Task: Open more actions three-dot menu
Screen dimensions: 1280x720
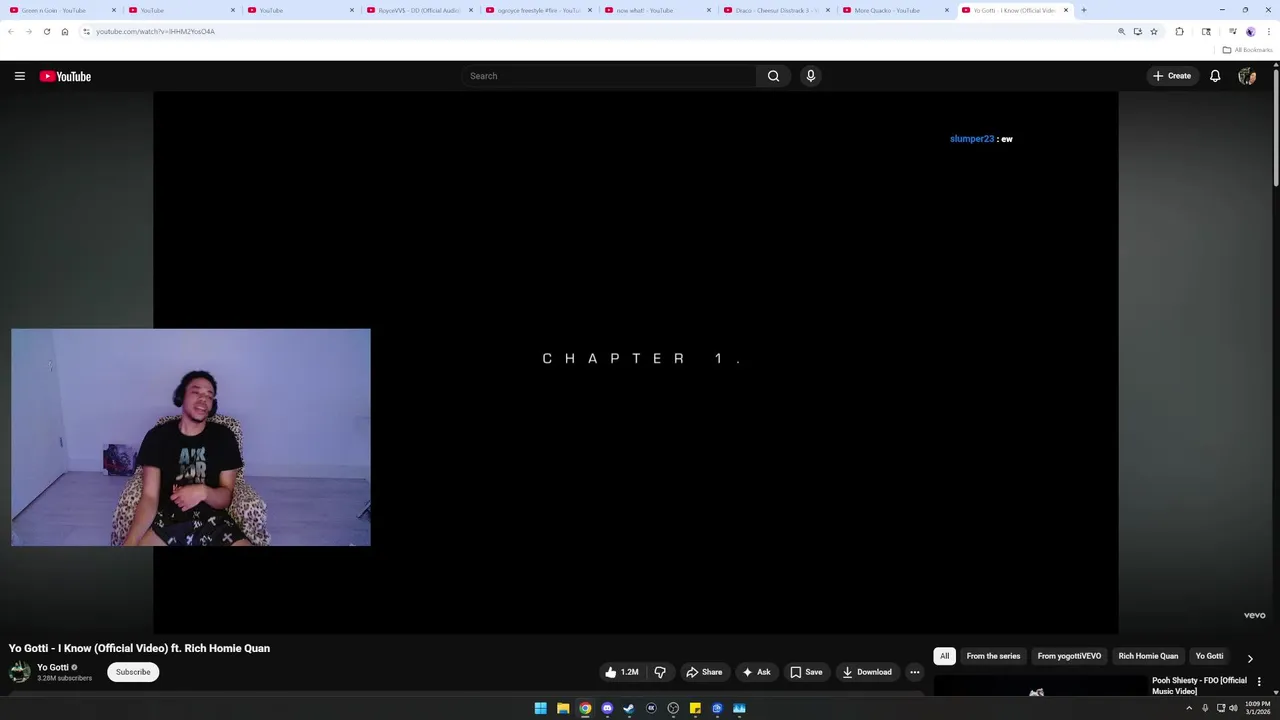Action: [914, 672]
